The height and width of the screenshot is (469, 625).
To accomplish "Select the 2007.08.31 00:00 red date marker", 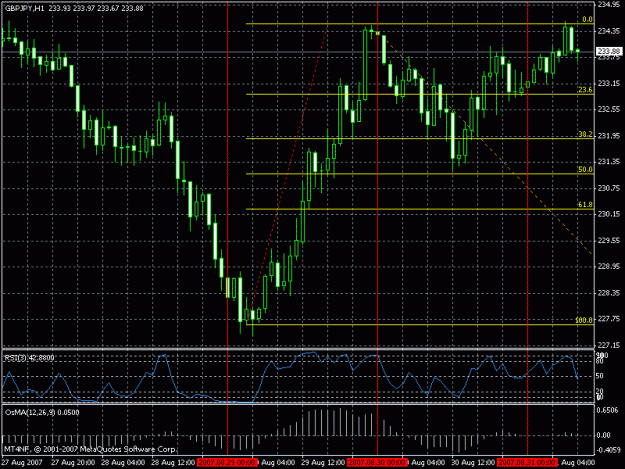I will tap(528, 463).
